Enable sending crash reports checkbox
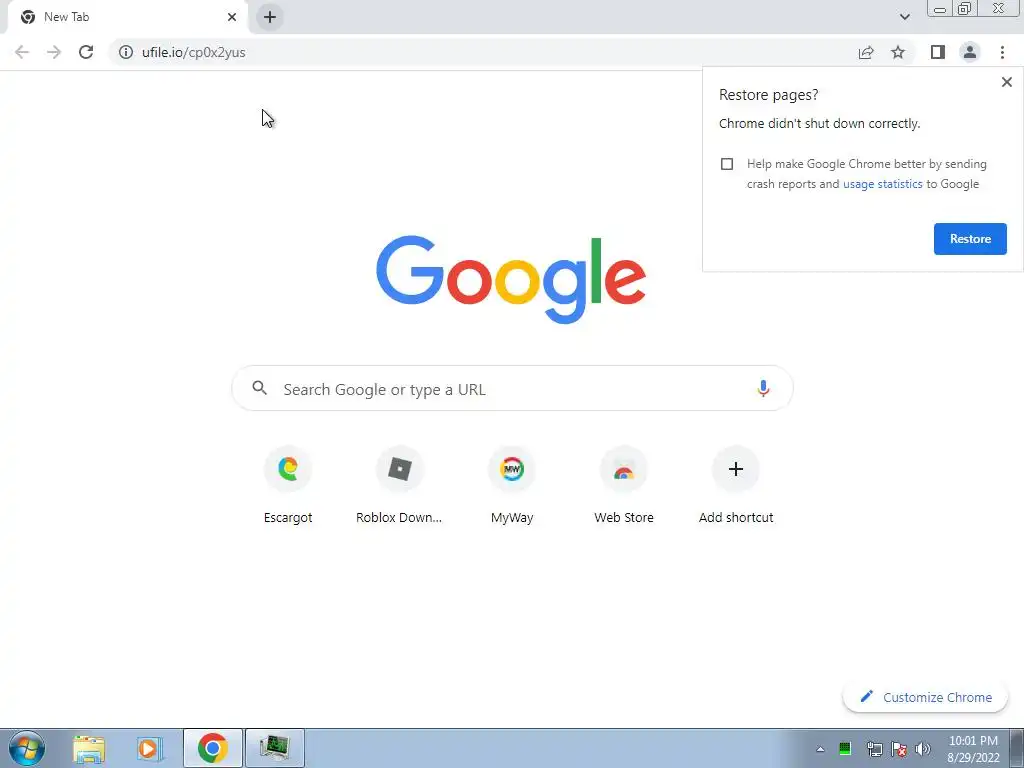Image resolution: width=1024 pixels, height=768 pixels. [x=727, y=164]
